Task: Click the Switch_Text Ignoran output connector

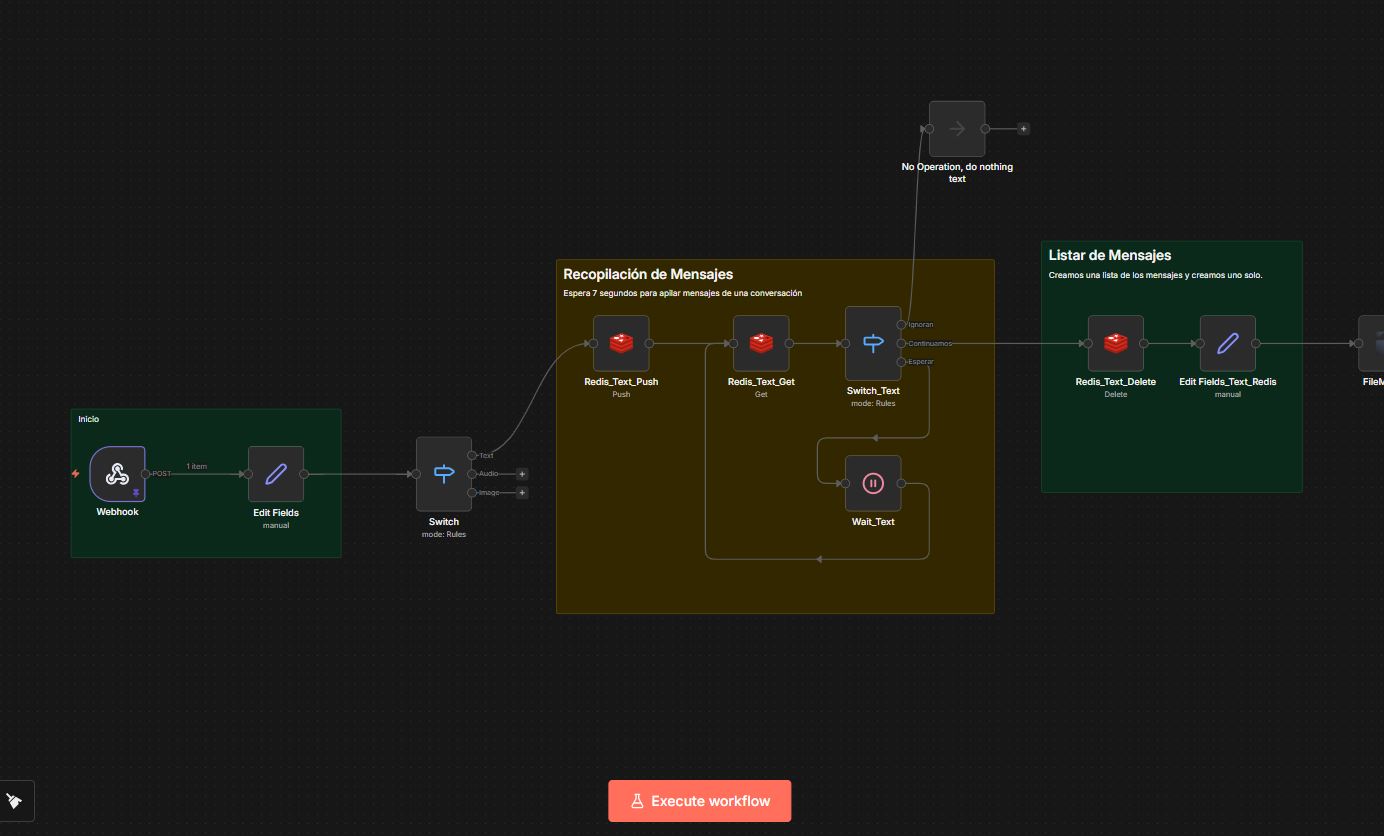Action: pyautogui.click(x=901, y=325)
